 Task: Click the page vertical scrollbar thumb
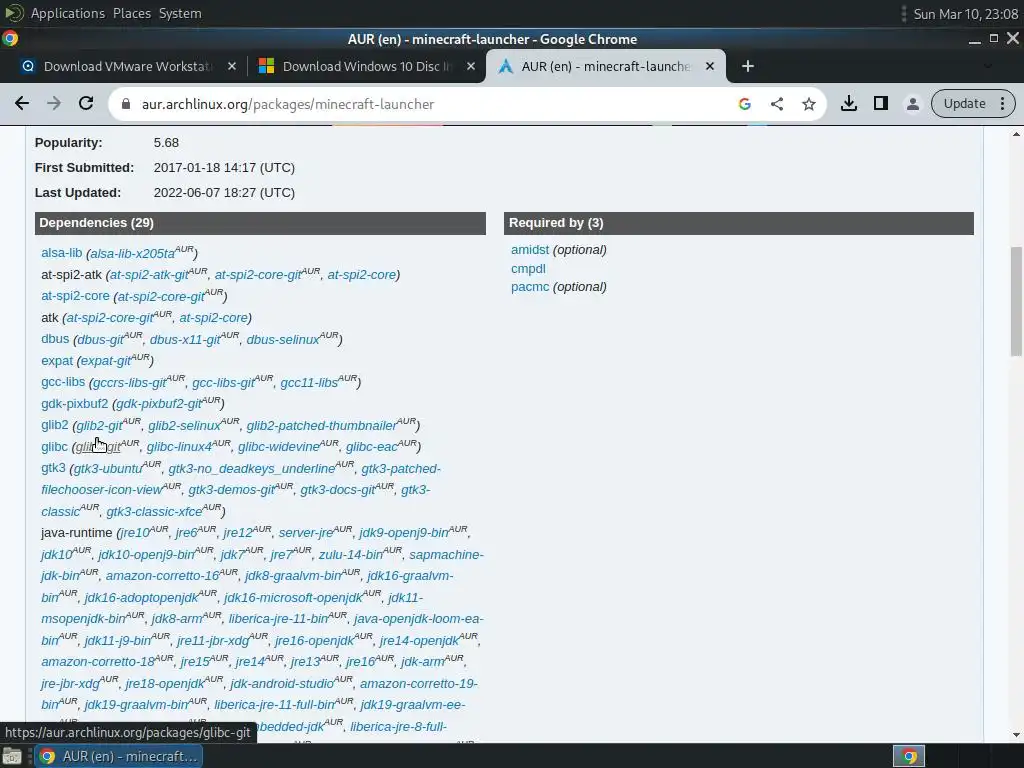click(1016, 301)
